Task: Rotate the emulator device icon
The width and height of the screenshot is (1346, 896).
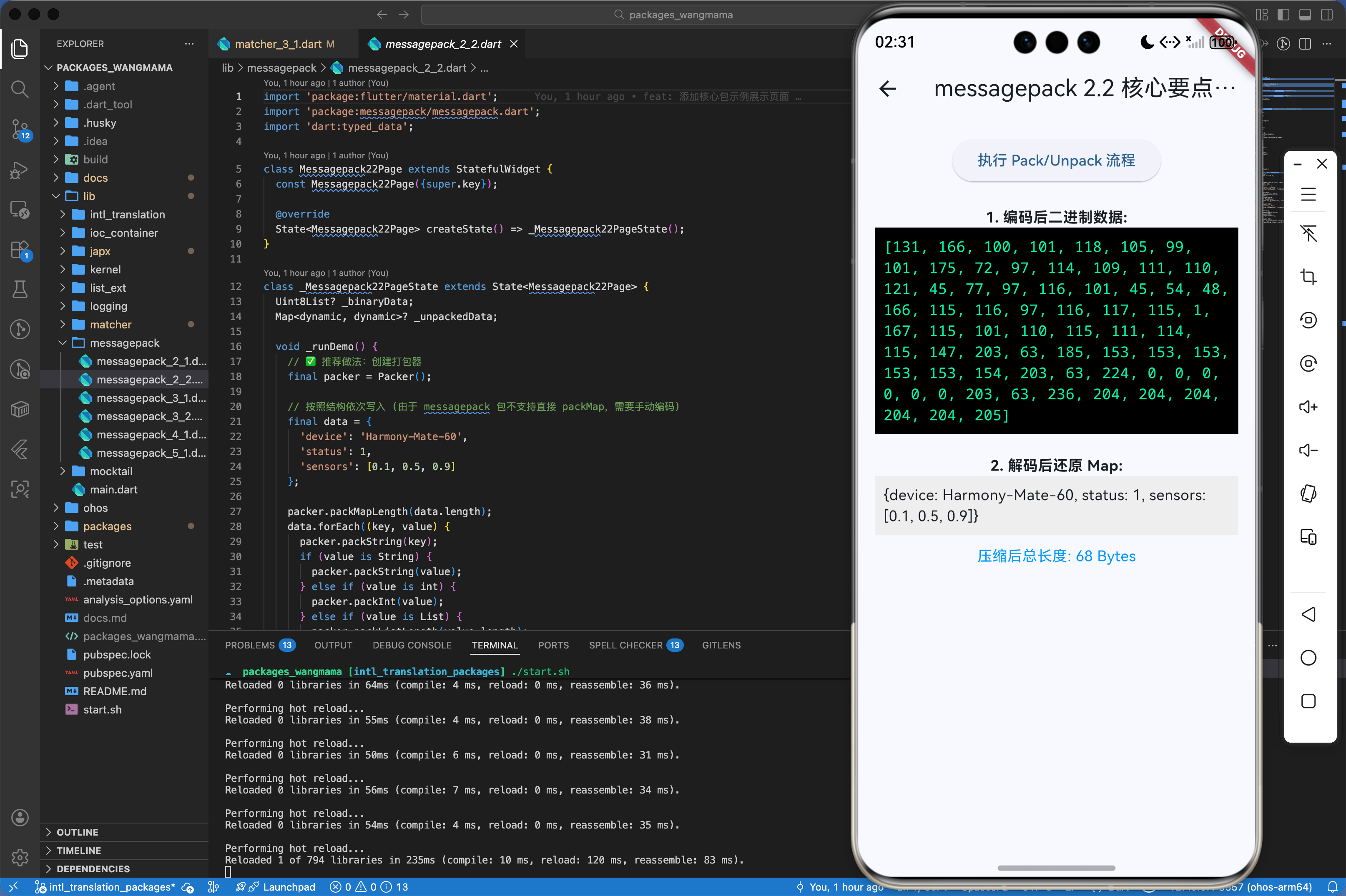Action: [x=1308, y=493]
